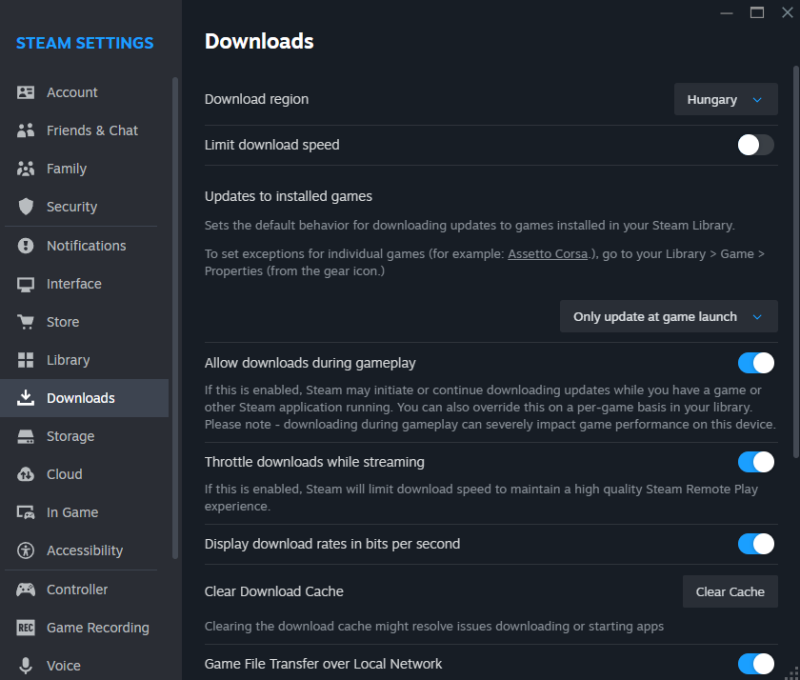Follow the Assetto Corsa link
The height and width of the screenshot is (680, 800).
[x=547, y=254]
